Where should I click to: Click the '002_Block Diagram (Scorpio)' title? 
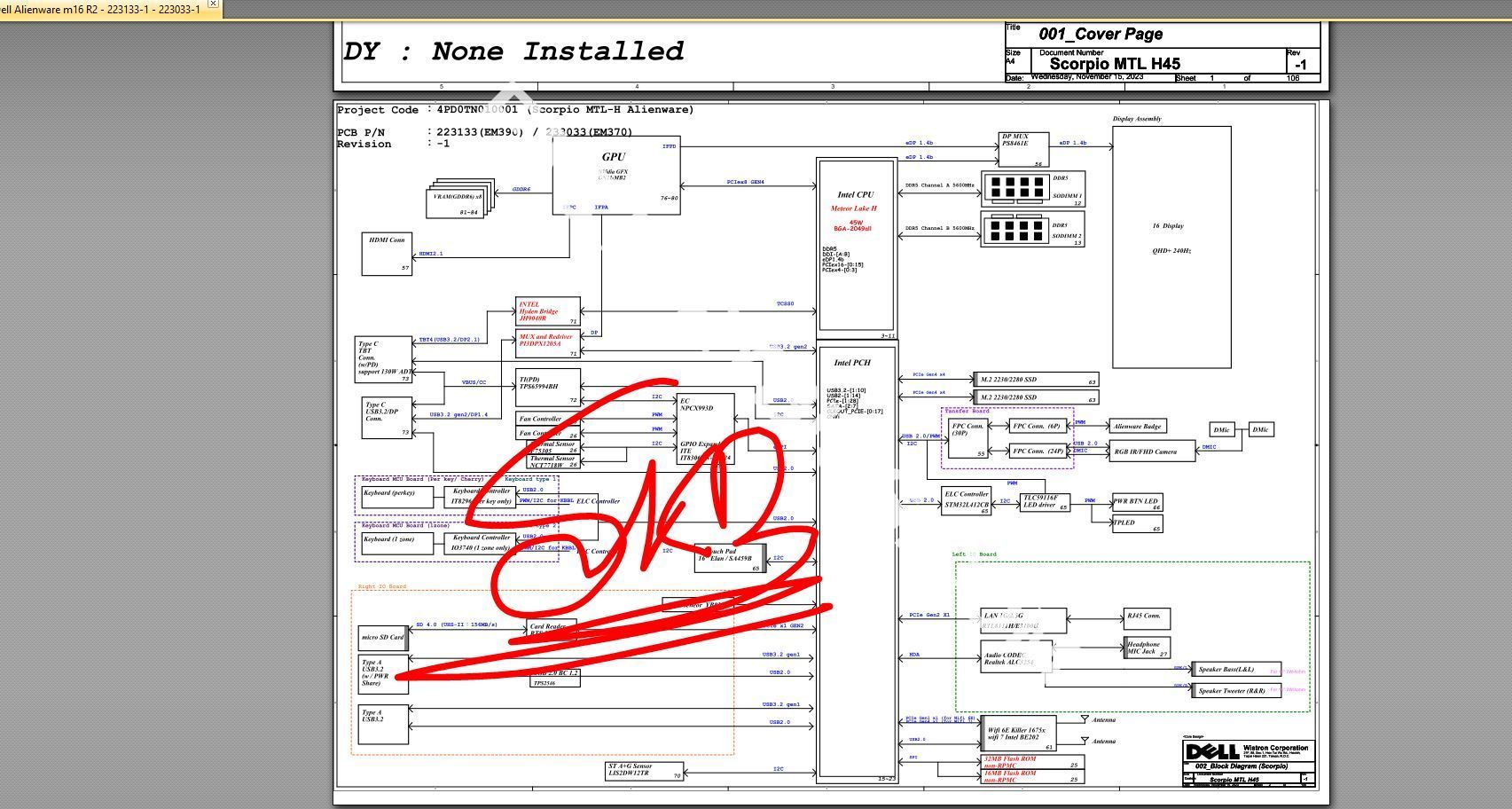1242,766
